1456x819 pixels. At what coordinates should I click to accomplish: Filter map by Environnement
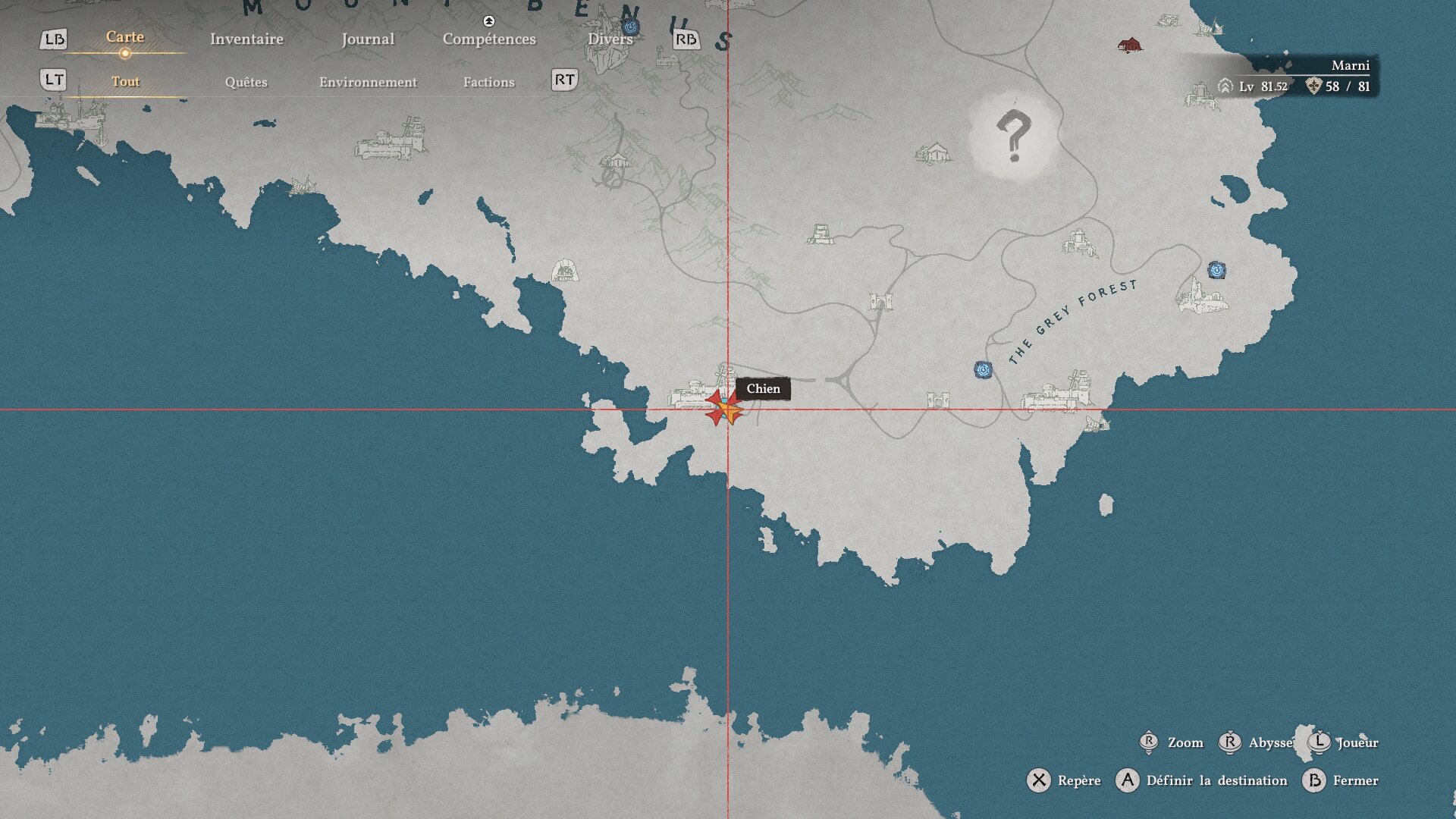(368, 82)
